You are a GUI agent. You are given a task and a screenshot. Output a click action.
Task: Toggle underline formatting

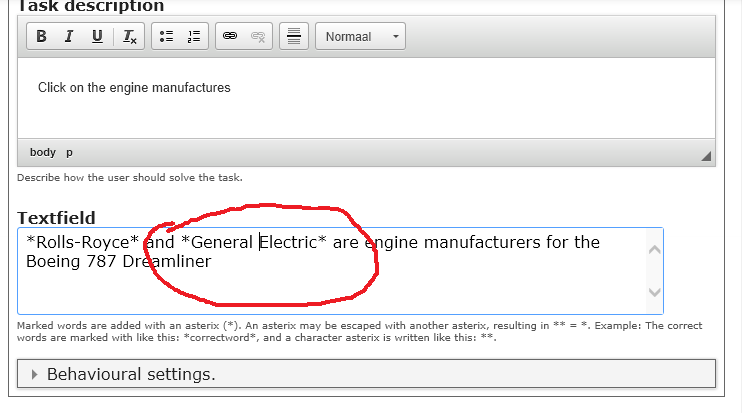[x=97, y=36]
